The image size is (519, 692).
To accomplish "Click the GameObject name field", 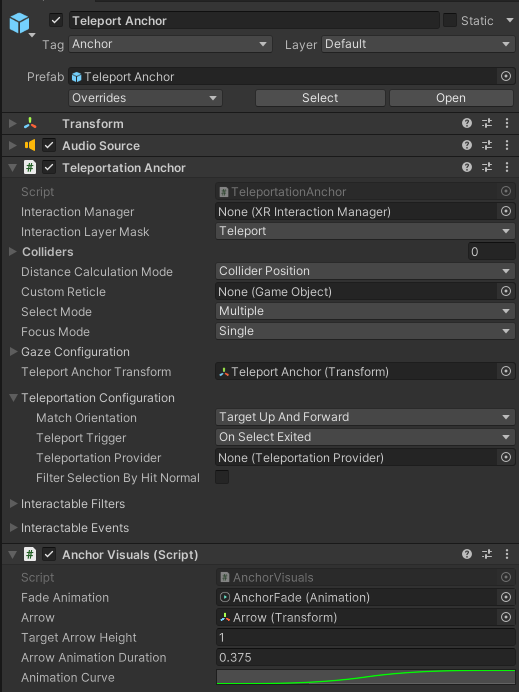I will click(x=254, y=21).
